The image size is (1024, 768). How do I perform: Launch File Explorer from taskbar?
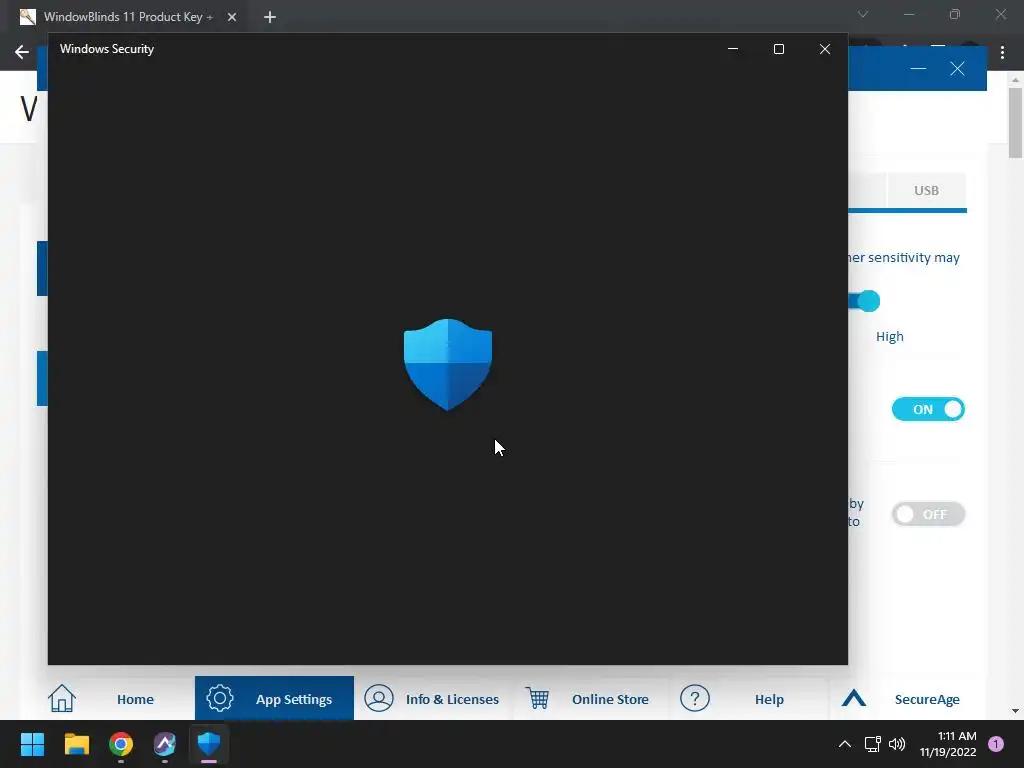click(x=76, y=744)
